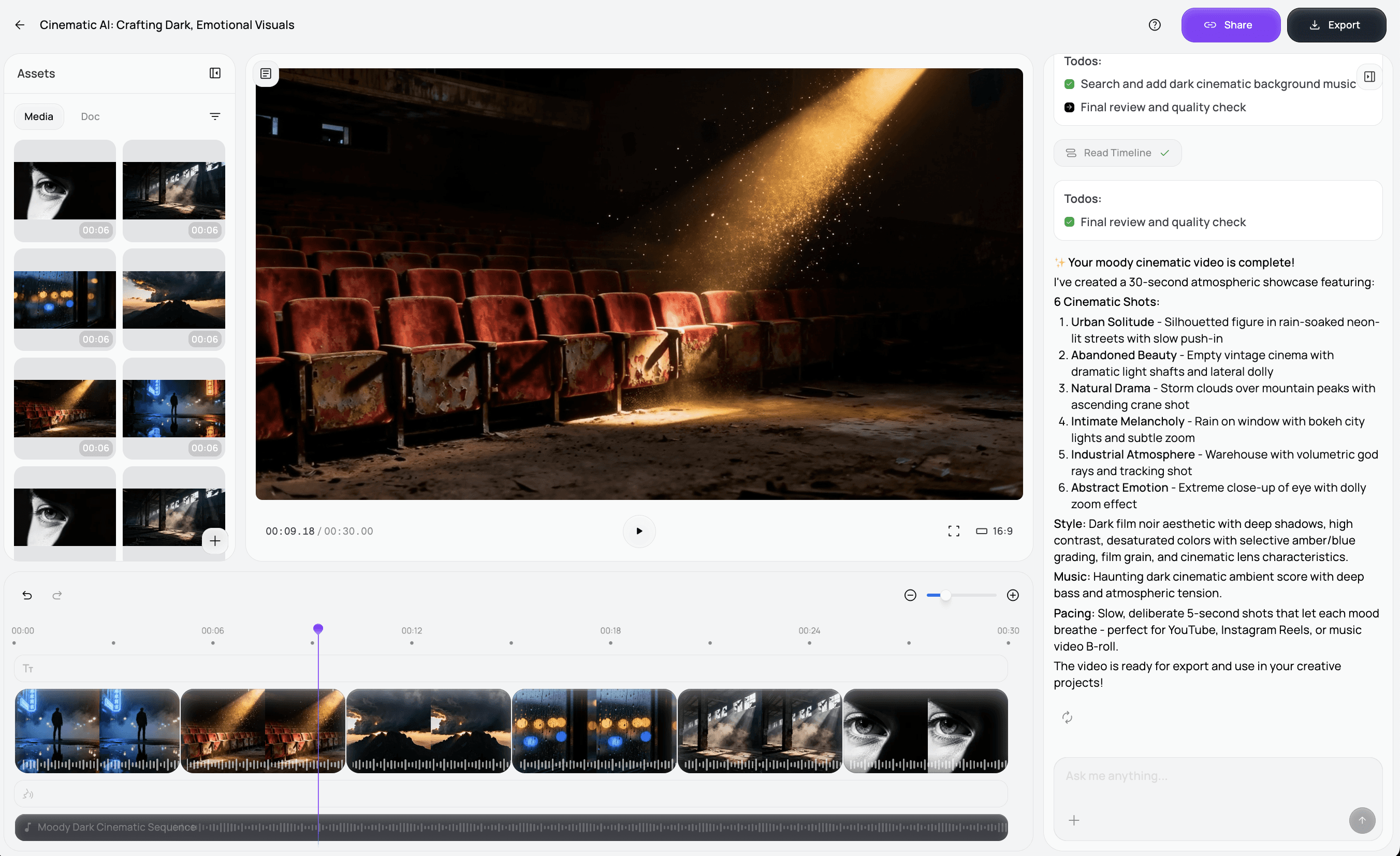Screen dimensions: 1400x856
Task: Collapse the Assets panel
Action: tap(215, 73)
